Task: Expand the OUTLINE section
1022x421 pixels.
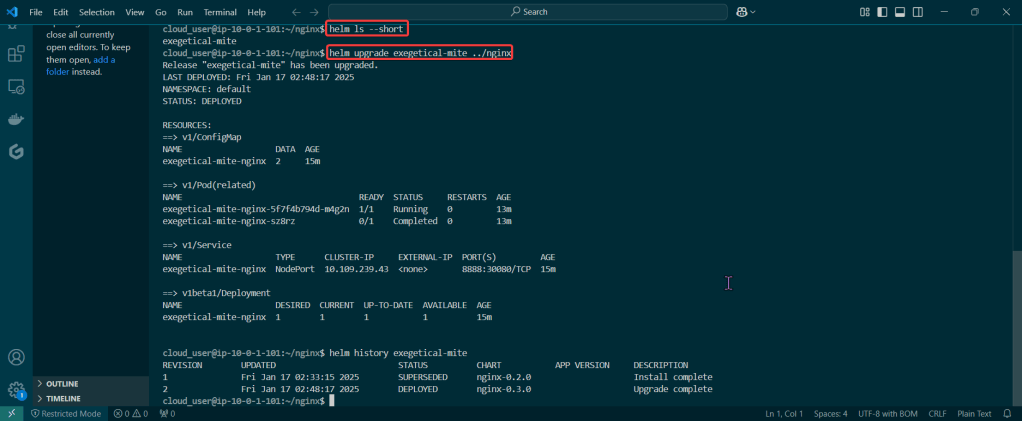Action: pyautogui.click(x=62, y=383)
